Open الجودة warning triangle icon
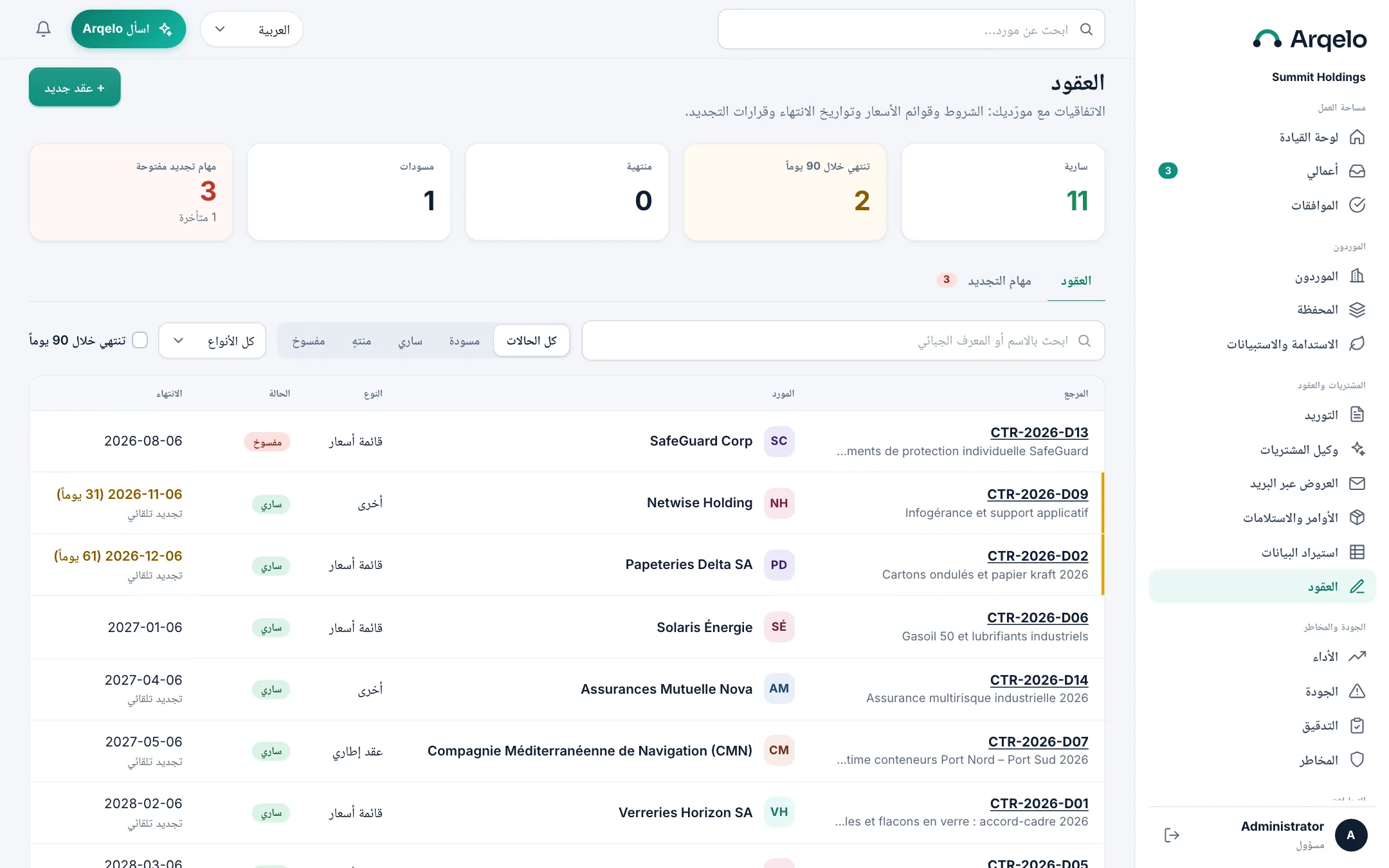This screenshot has height=868, width=1389. tap(1357, 691)
